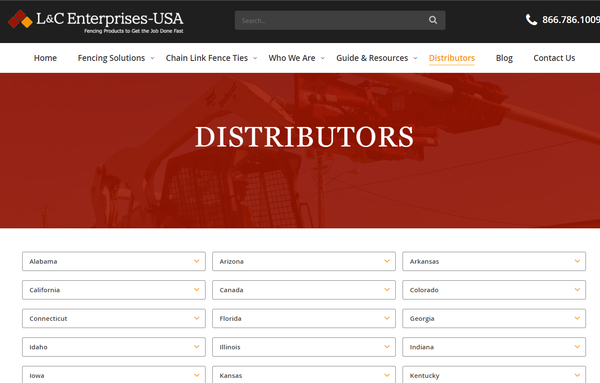Image resolution: width=600 pixels, height=383 pixels.
Task: Click chevron next to Fencing Solutions
Action: pyautogui.click(x=152, y=58)
